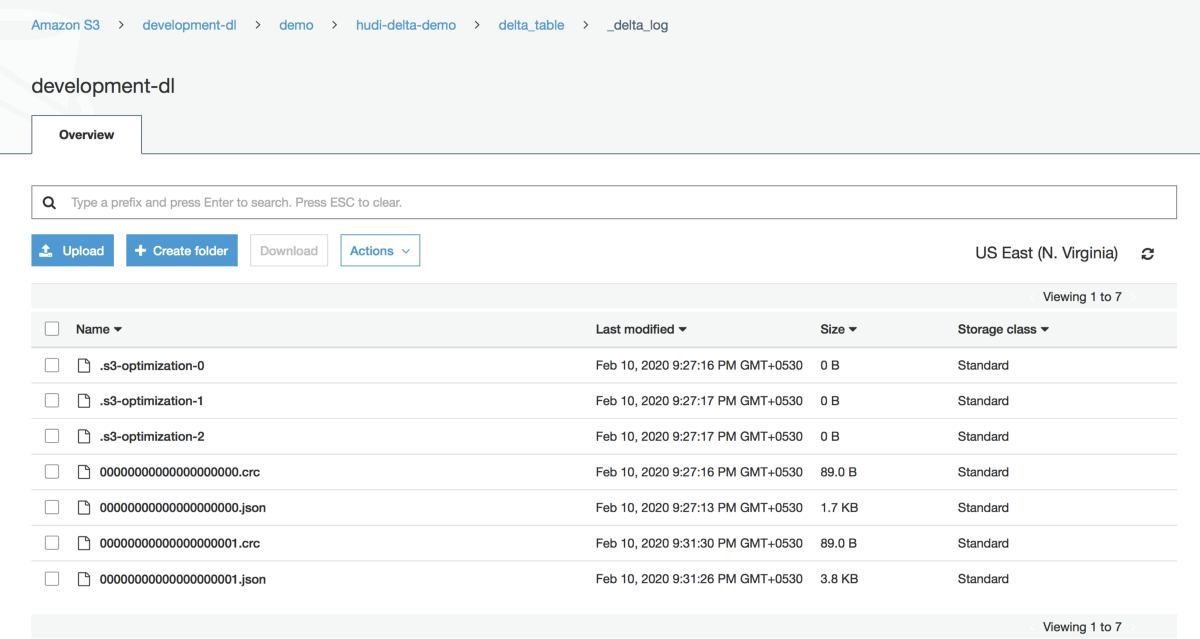
Task: Click file icon for 00000000000000000001.json
Action: coord(84,579)
